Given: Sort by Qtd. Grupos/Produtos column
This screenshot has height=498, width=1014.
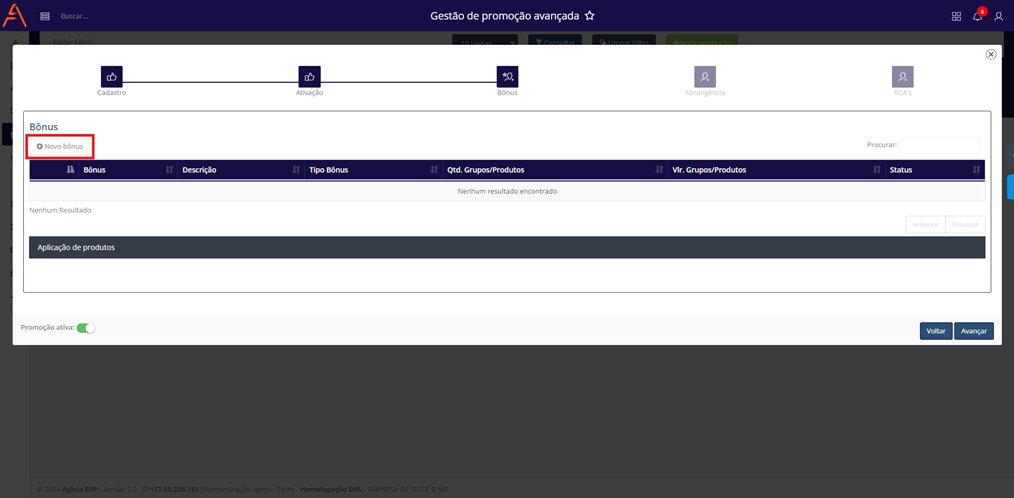Looking at the screenshot, I should coord(554,170).
